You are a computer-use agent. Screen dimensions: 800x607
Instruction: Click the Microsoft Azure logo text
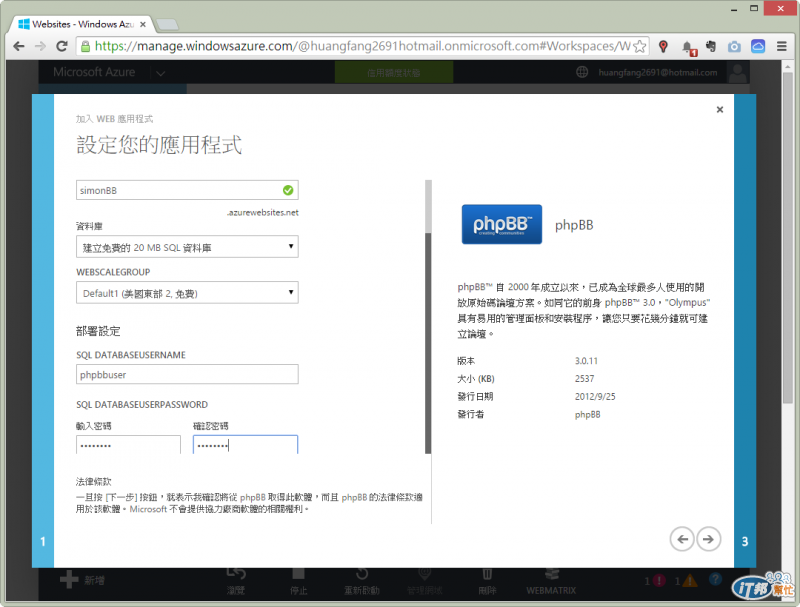coord(94,72)
